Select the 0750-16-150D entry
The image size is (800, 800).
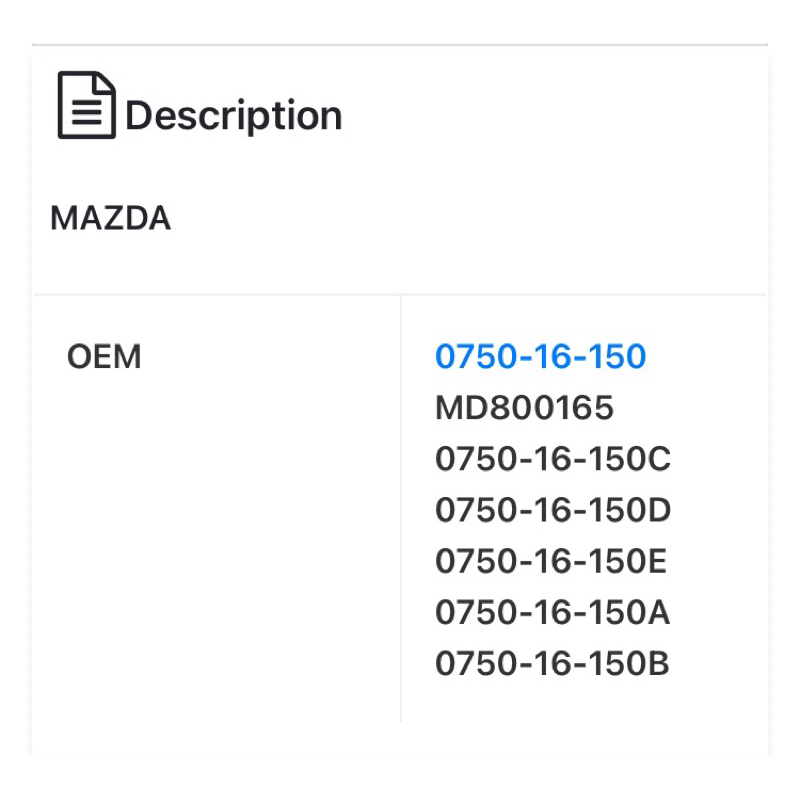[x=552, y=510]
